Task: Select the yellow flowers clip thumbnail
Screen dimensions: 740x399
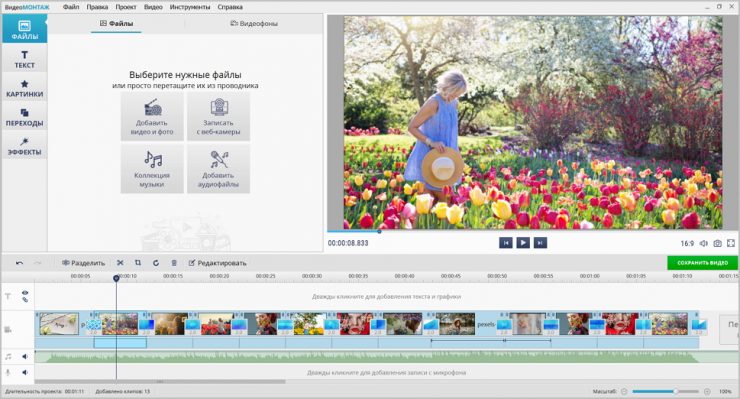Action: pos(309,324)
